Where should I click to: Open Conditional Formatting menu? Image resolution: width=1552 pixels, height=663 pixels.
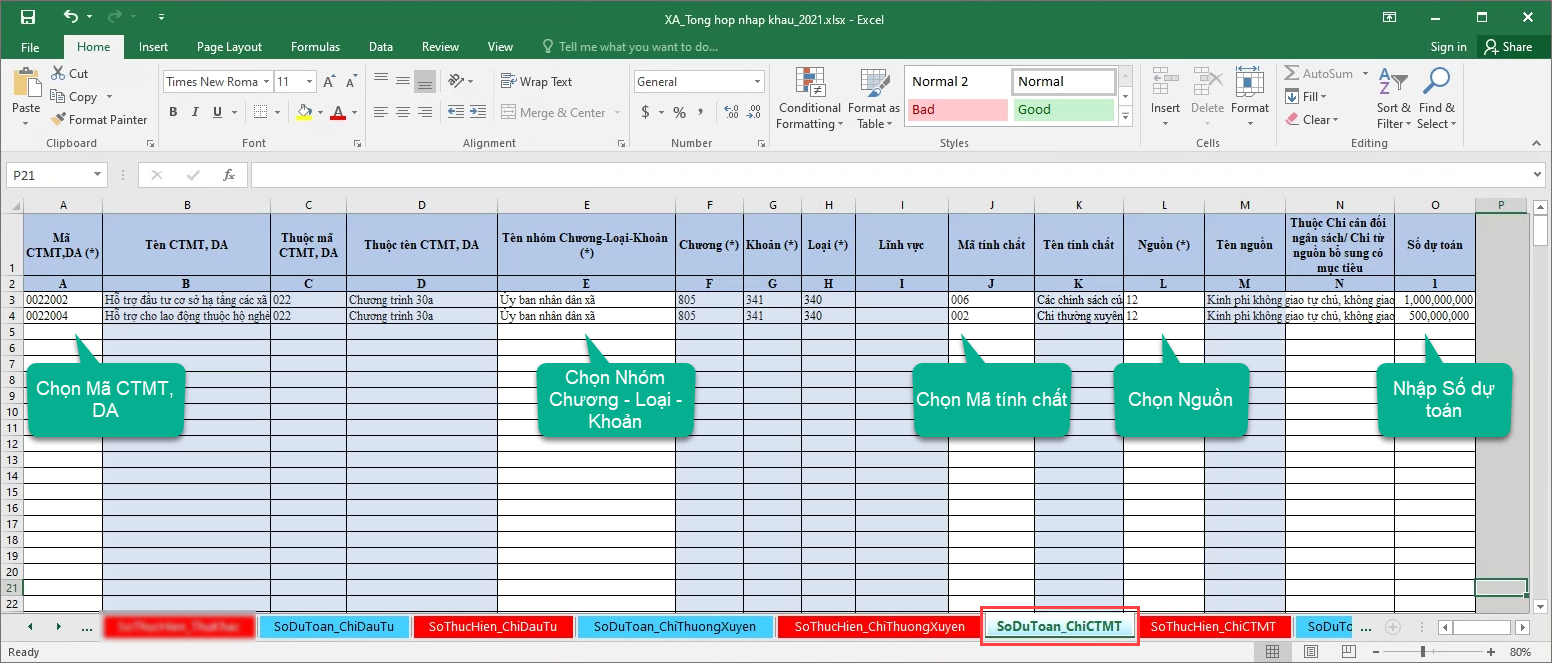(x=809, y=98)
